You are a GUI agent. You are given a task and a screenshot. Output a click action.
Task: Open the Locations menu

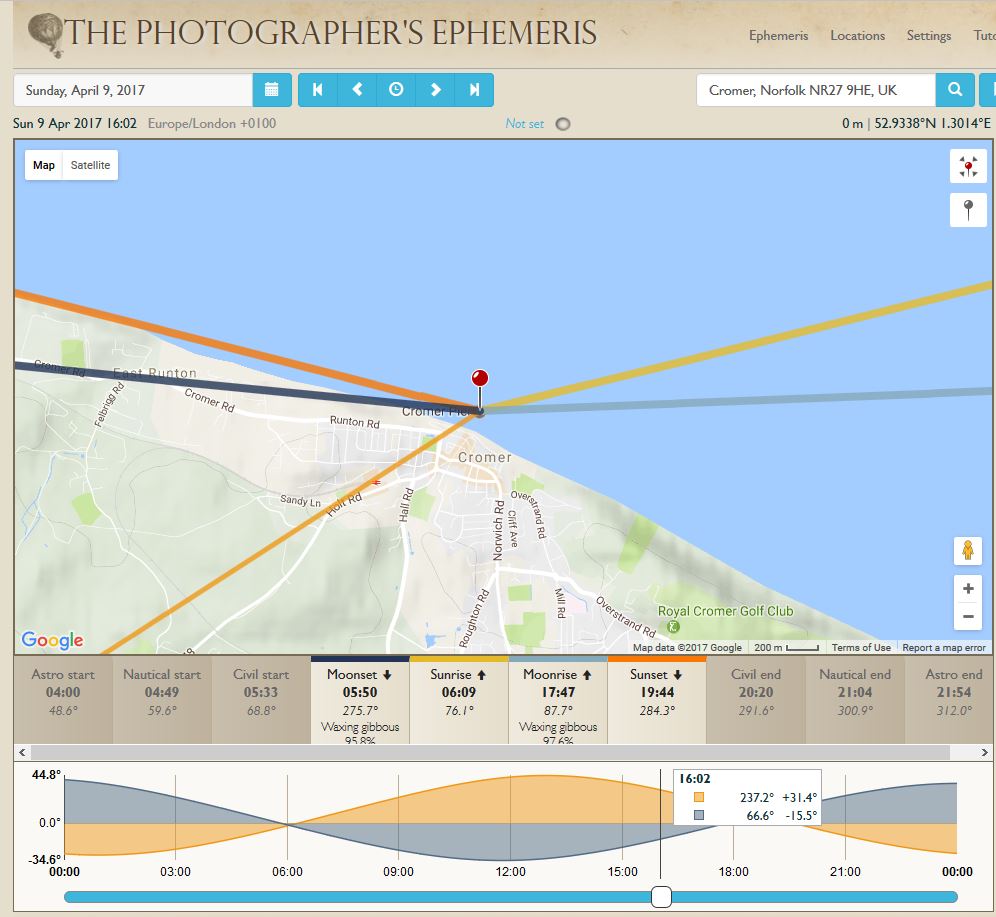click(857, 35)
